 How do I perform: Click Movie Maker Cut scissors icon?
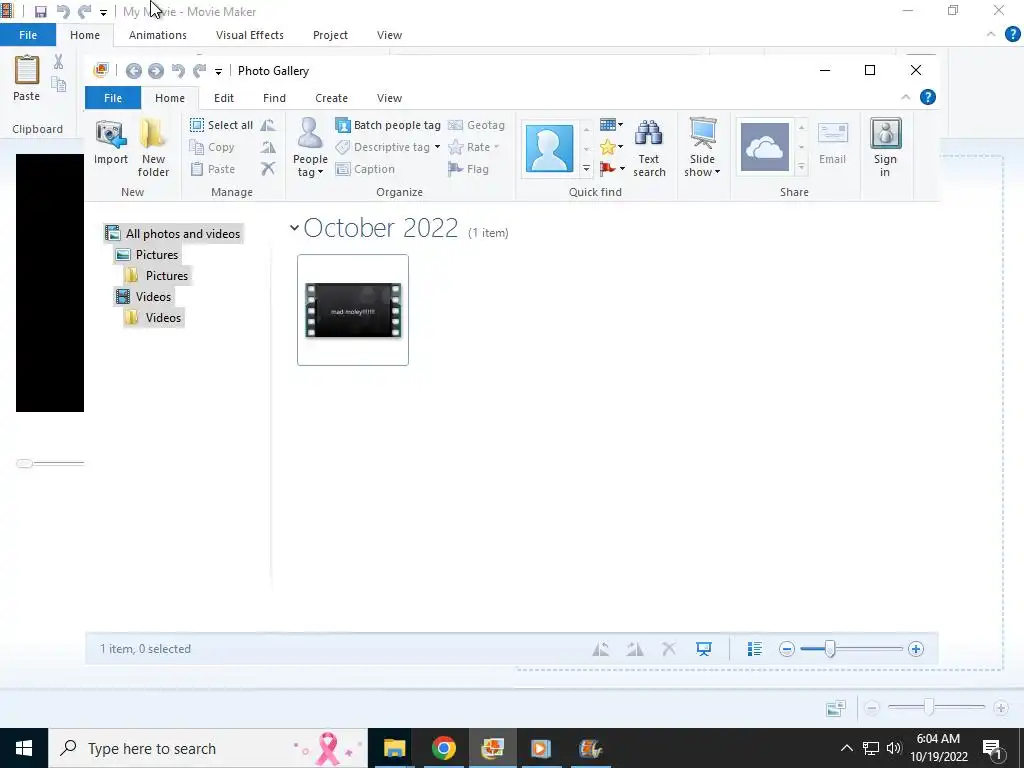click(x=58, y=62)
